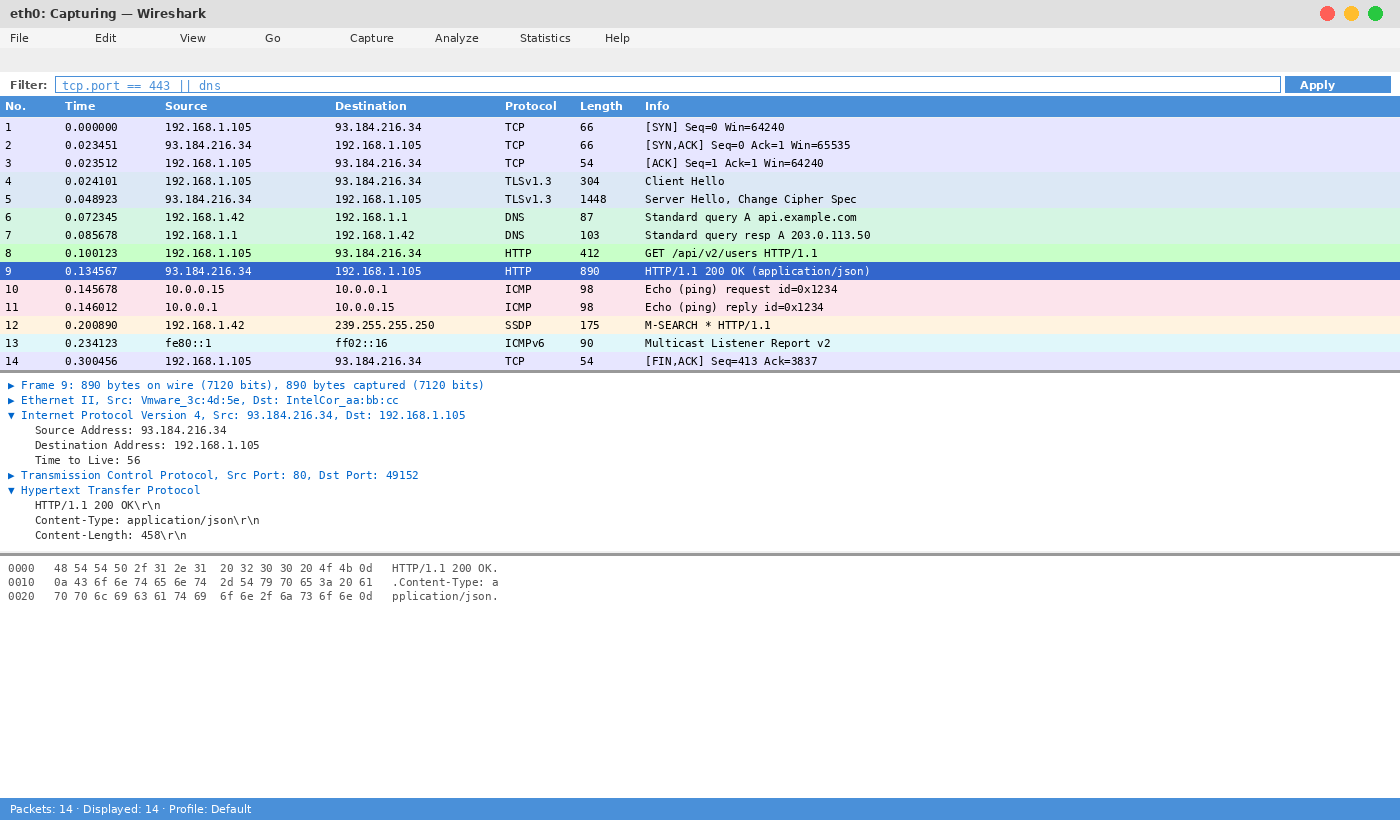Select the GET /api/v2/users packet
This screenshot has width=1400, height=820.
(700, 253)
